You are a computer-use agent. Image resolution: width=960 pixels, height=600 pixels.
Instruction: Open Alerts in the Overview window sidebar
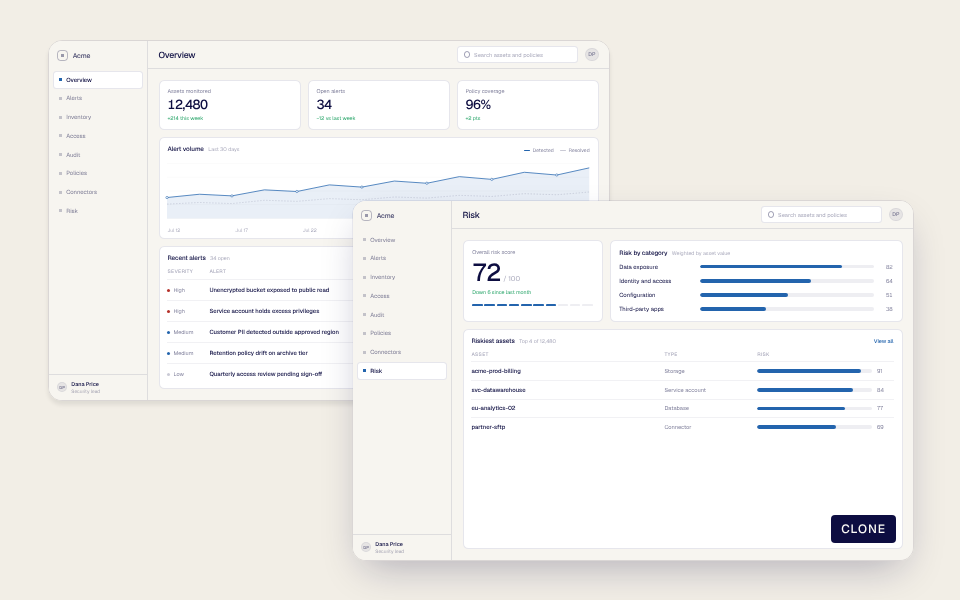point(98,98)
